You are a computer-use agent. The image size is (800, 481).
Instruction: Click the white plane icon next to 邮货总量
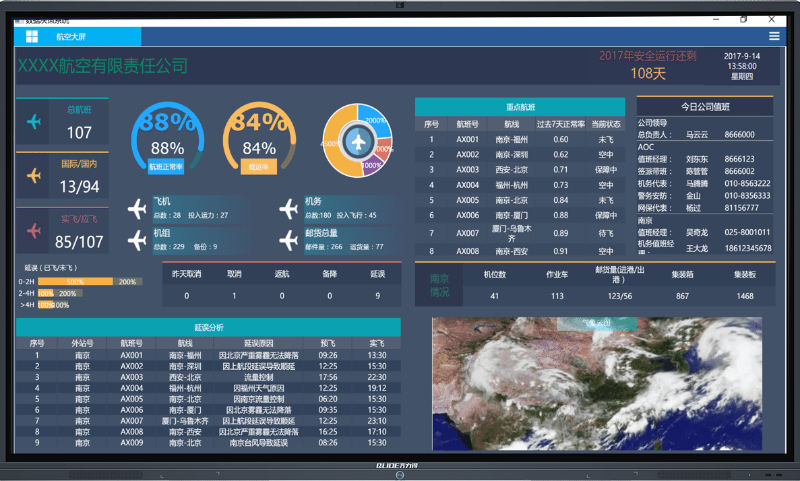pos(289,239)
